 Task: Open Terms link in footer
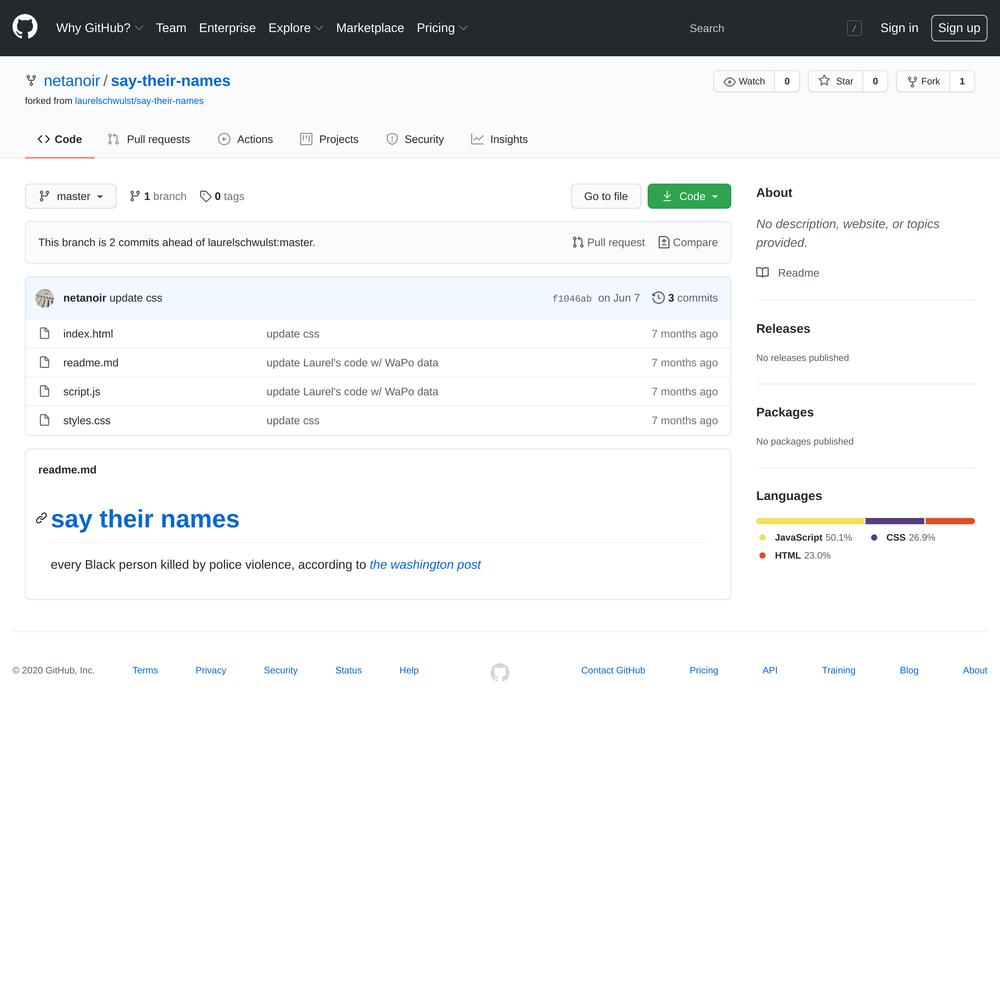pos(145,670)
